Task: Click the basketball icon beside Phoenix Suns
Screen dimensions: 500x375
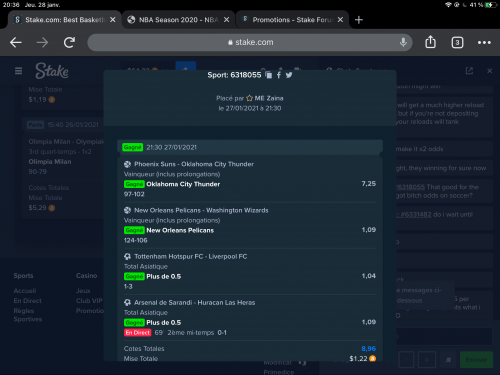Action: coord(127,164)
